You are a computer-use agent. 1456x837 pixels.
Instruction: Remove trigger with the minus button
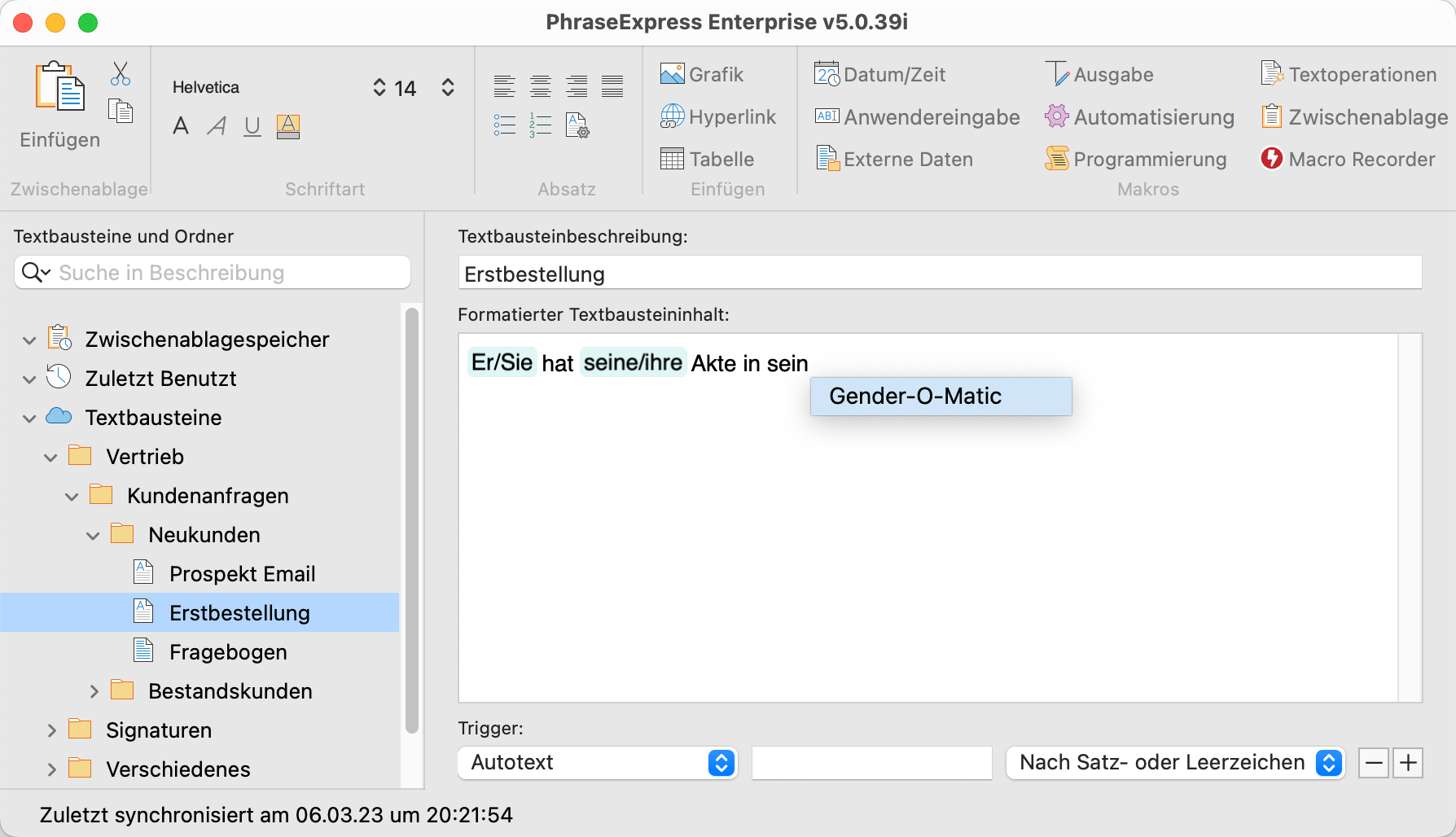[1374, 763]
